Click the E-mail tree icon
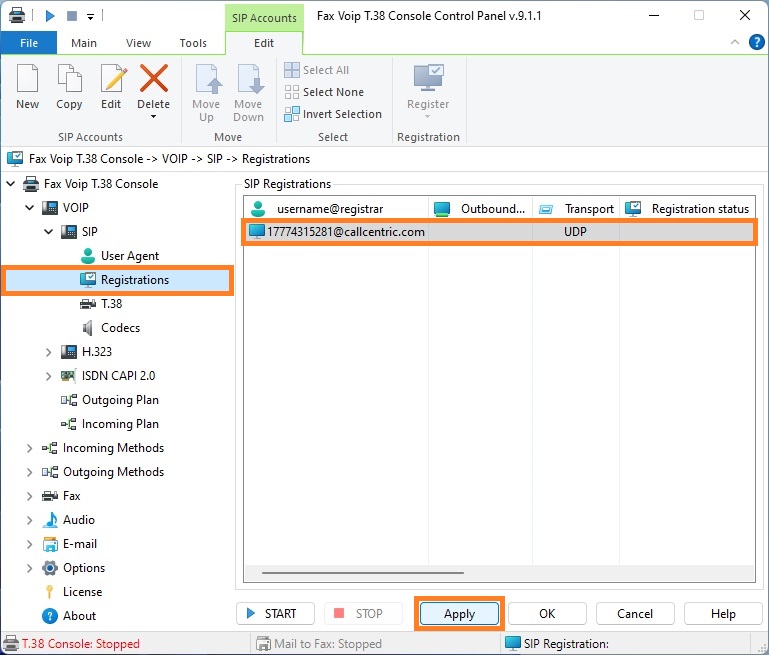This screenshot has height=655, width=769. pos(50,544)
